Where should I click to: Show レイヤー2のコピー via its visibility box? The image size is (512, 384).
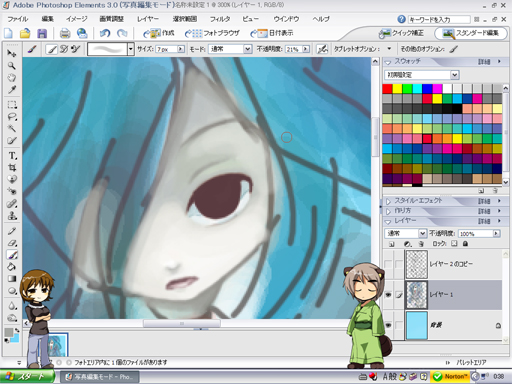click(x=388, y=264)
